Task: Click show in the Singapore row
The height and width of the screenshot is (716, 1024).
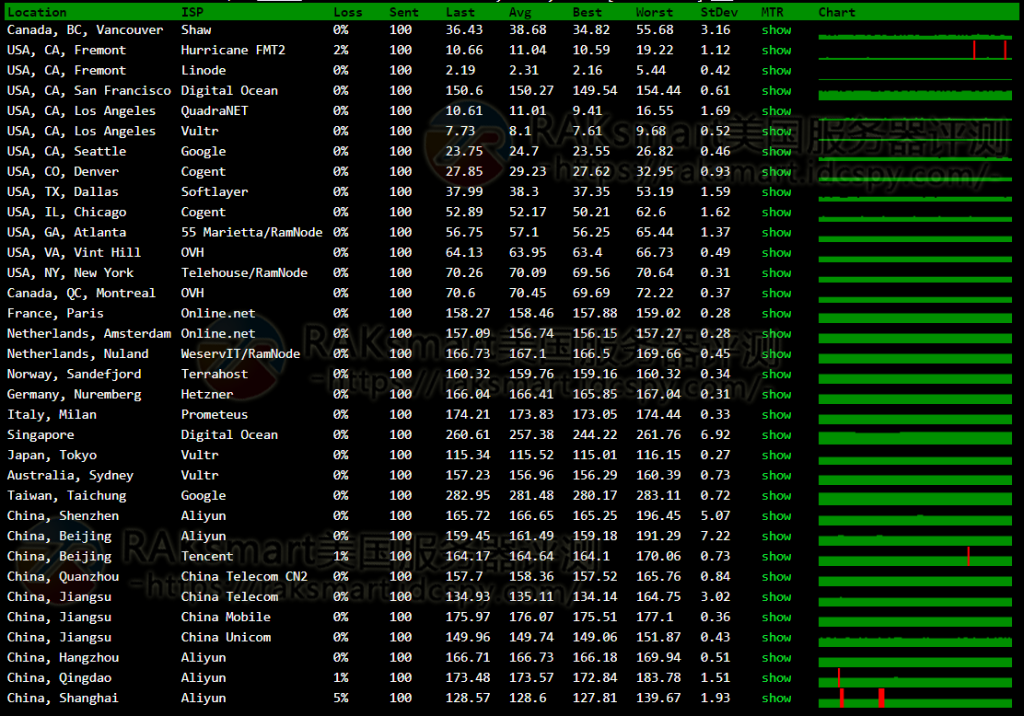Action: coord(776,435)
